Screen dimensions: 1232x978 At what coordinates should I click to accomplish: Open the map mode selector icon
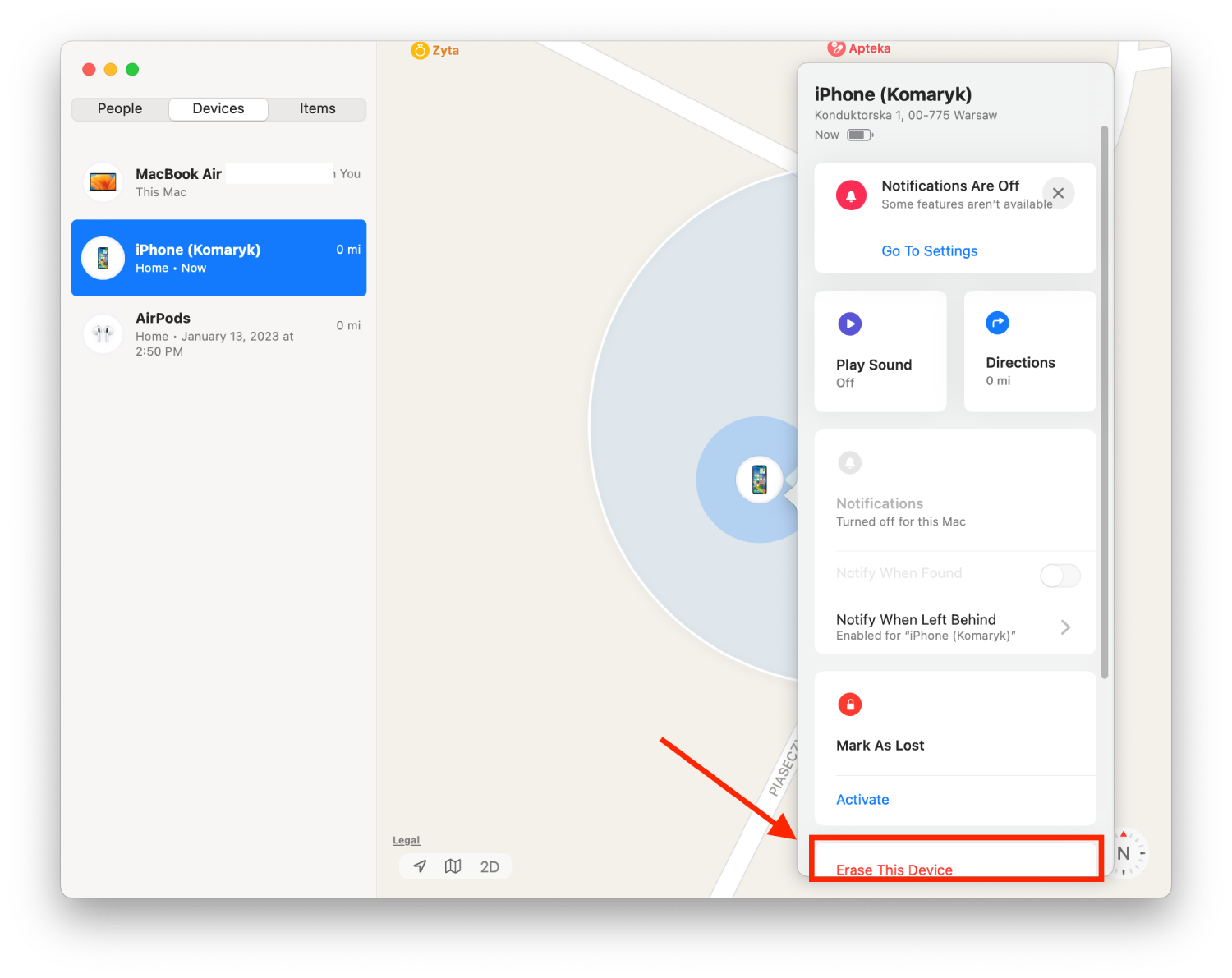(x=453, y=866)
